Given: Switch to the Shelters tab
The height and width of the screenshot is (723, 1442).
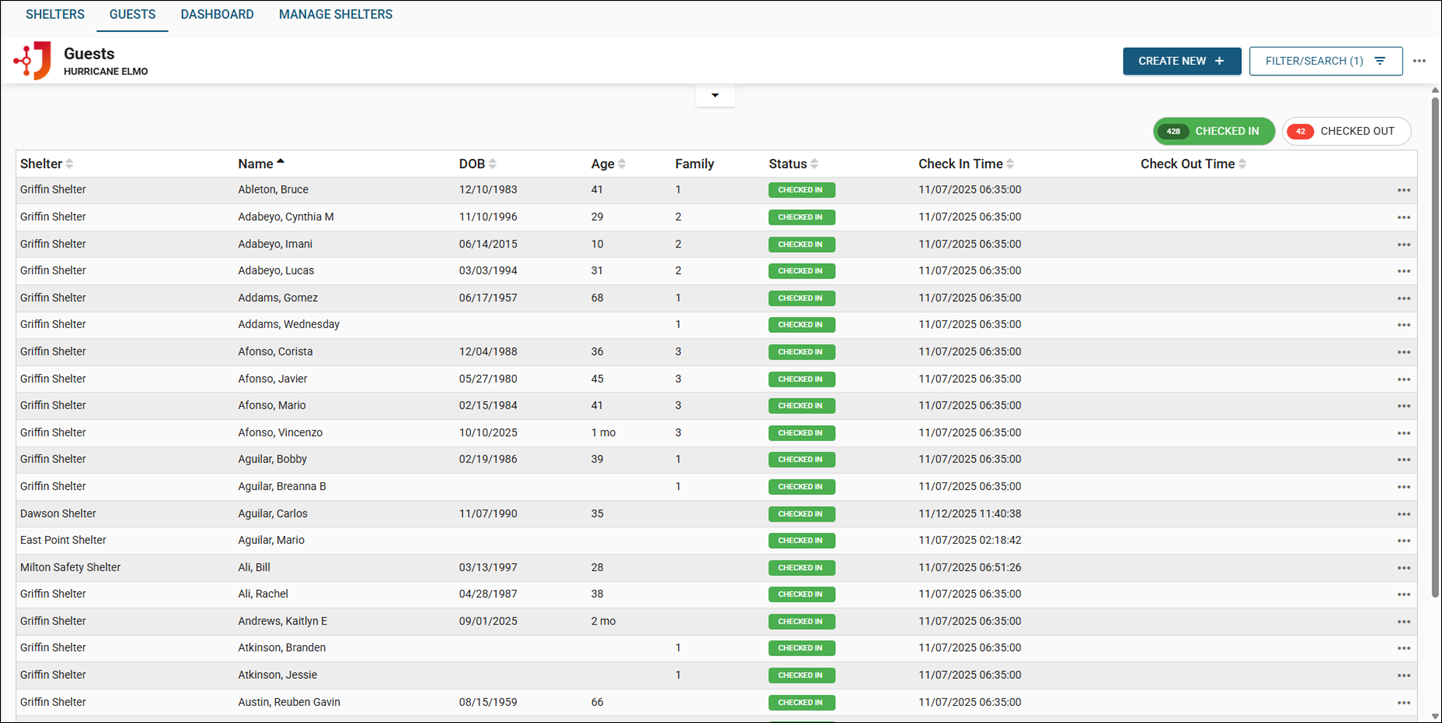Looking at the screenshot, I should click(x=55, y=15).
